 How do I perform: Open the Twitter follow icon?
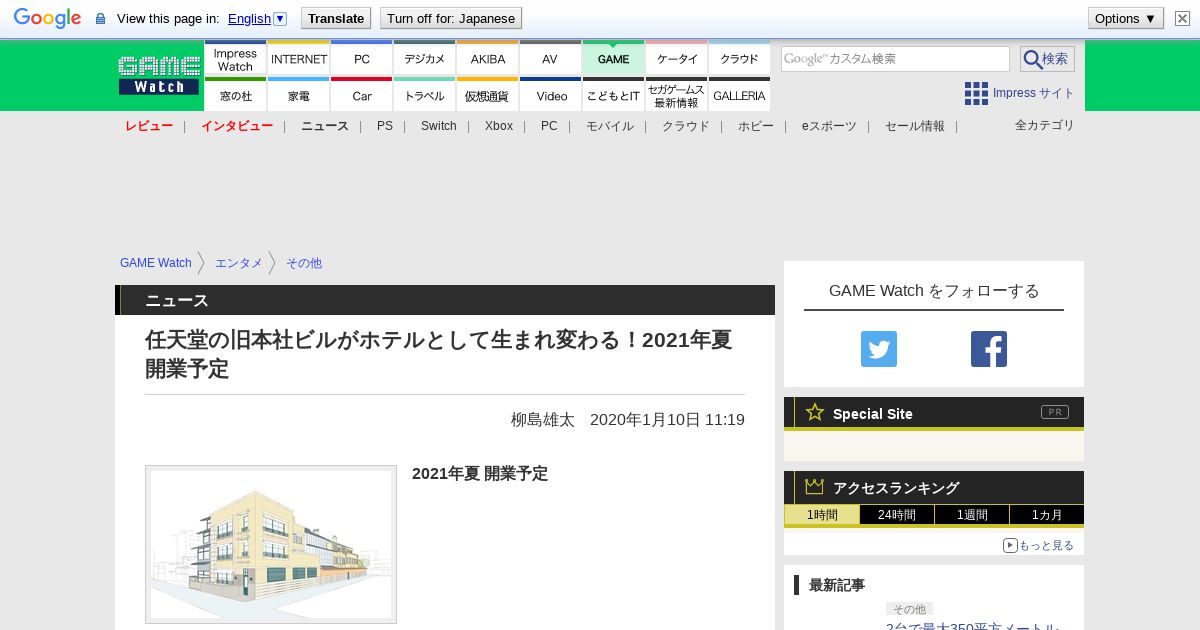879,349
